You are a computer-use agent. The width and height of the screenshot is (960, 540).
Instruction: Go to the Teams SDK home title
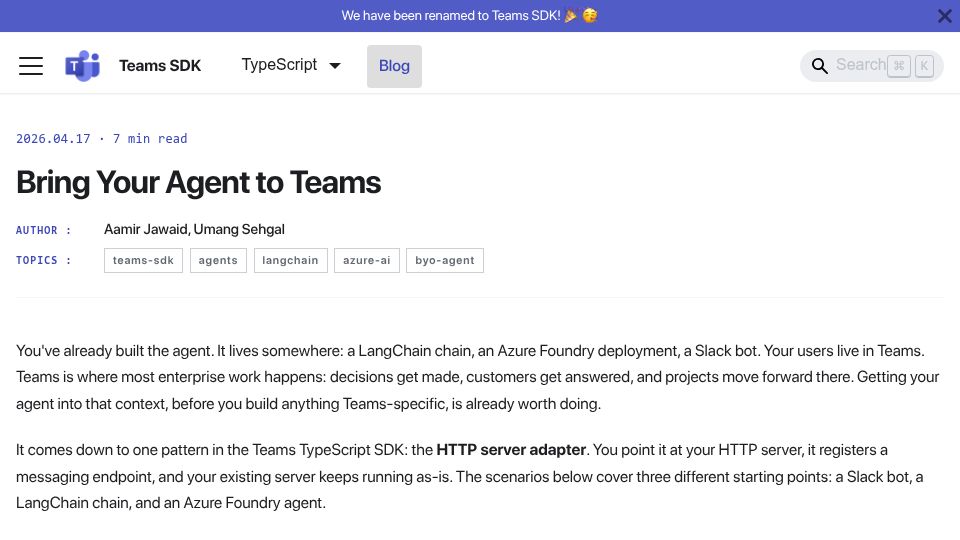[x=160, y=66]
